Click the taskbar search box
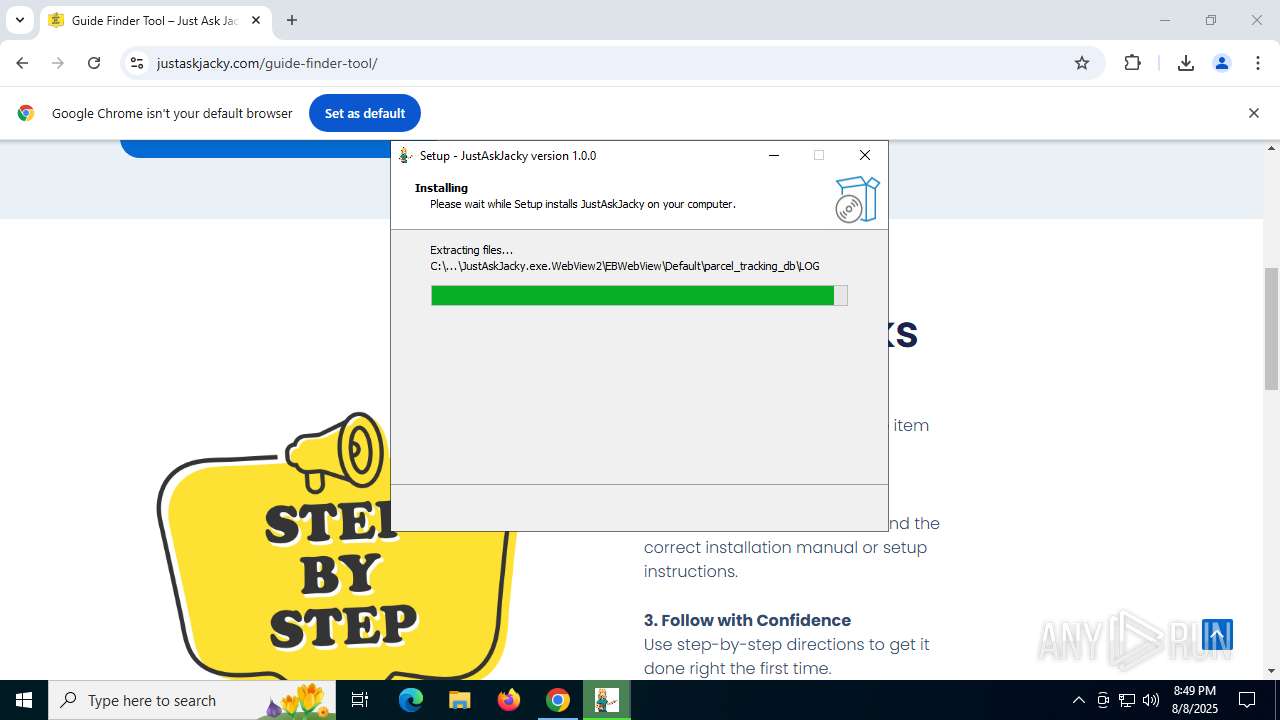 point(192,700)
